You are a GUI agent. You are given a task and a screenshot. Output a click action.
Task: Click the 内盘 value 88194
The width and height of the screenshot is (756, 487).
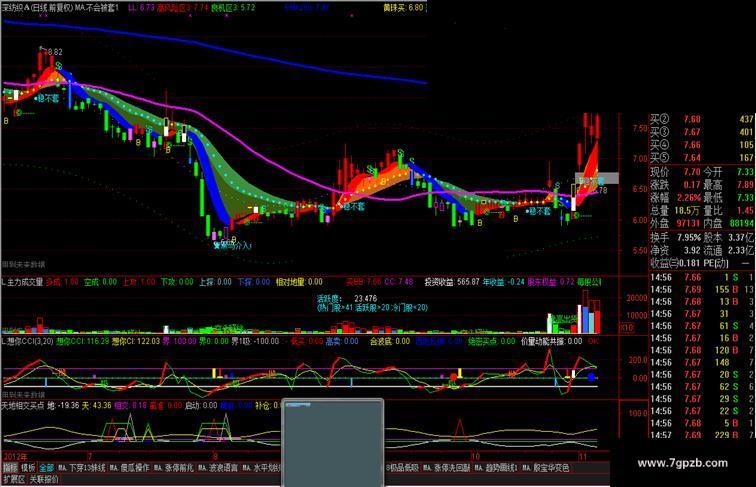742,224
